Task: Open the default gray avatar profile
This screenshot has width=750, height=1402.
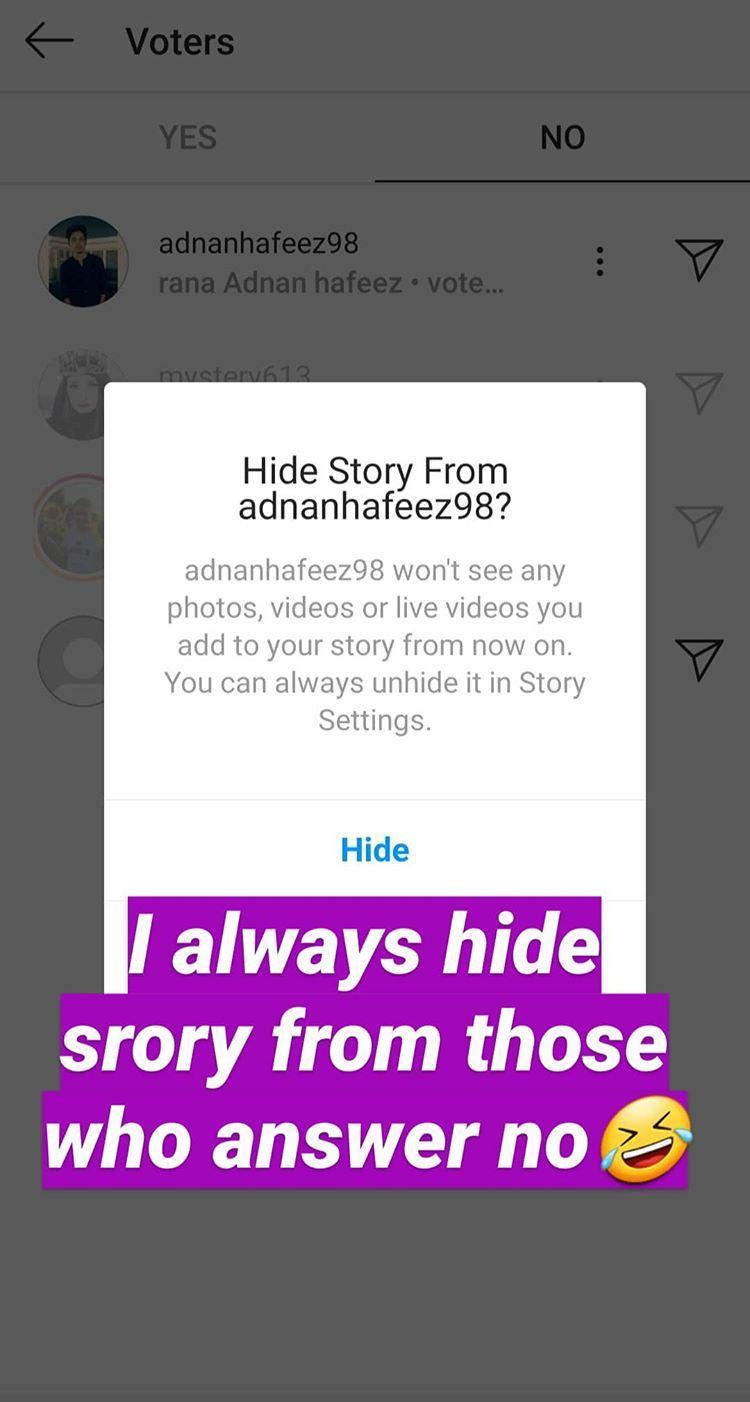Action: pyautogui.click(x=72, y=661)
